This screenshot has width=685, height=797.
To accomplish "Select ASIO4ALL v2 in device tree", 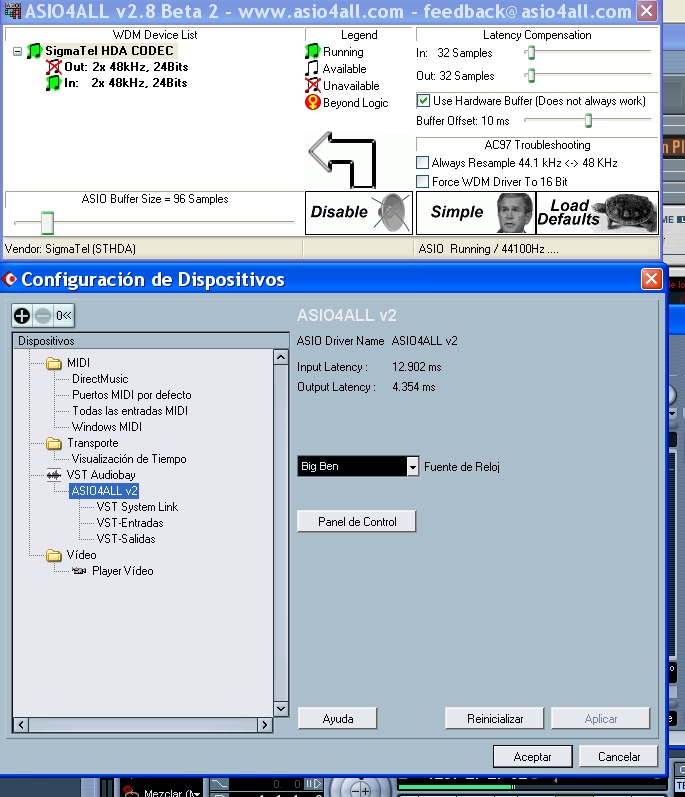I will pos(104,491).
